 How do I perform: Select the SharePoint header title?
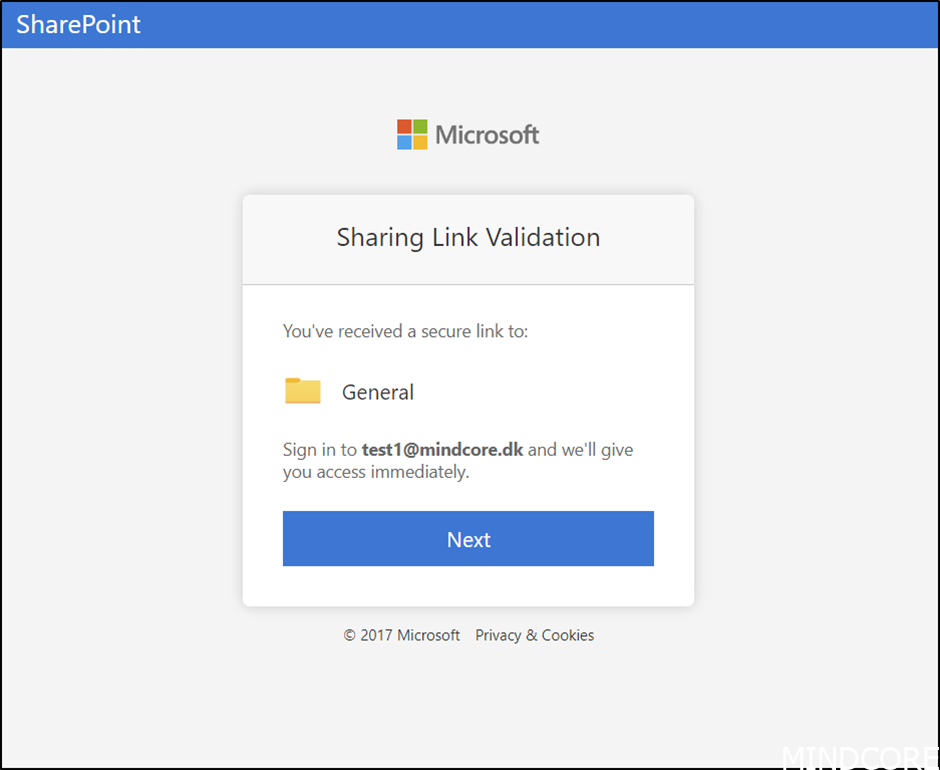point(79,25)
